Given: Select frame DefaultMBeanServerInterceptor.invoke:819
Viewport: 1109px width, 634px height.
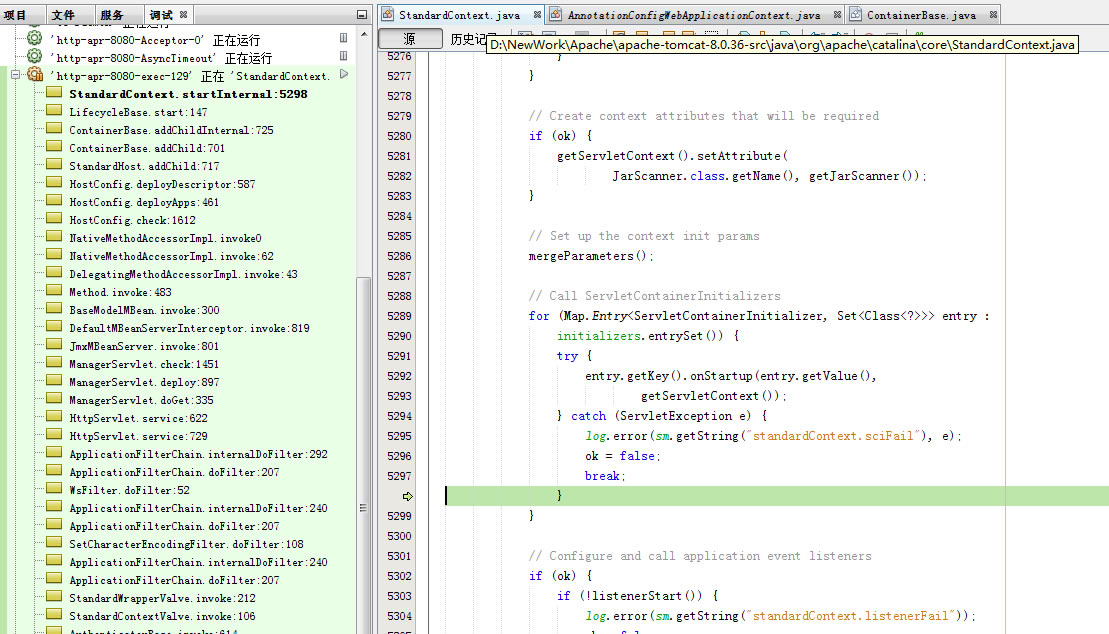Looking at the screenshot, I should (x=189, y=328).
